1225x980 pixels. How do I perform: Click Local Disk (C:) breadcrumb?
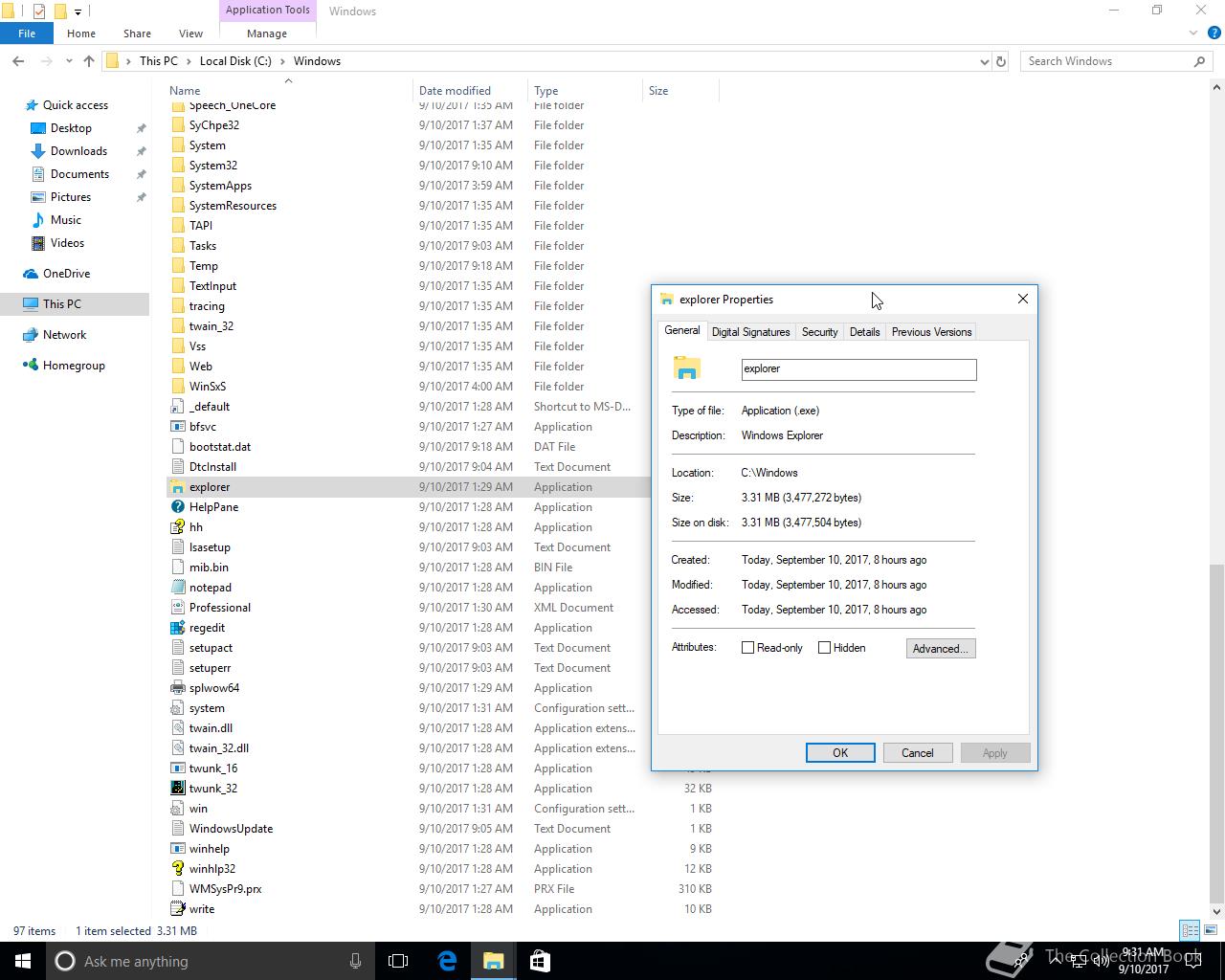235,61
